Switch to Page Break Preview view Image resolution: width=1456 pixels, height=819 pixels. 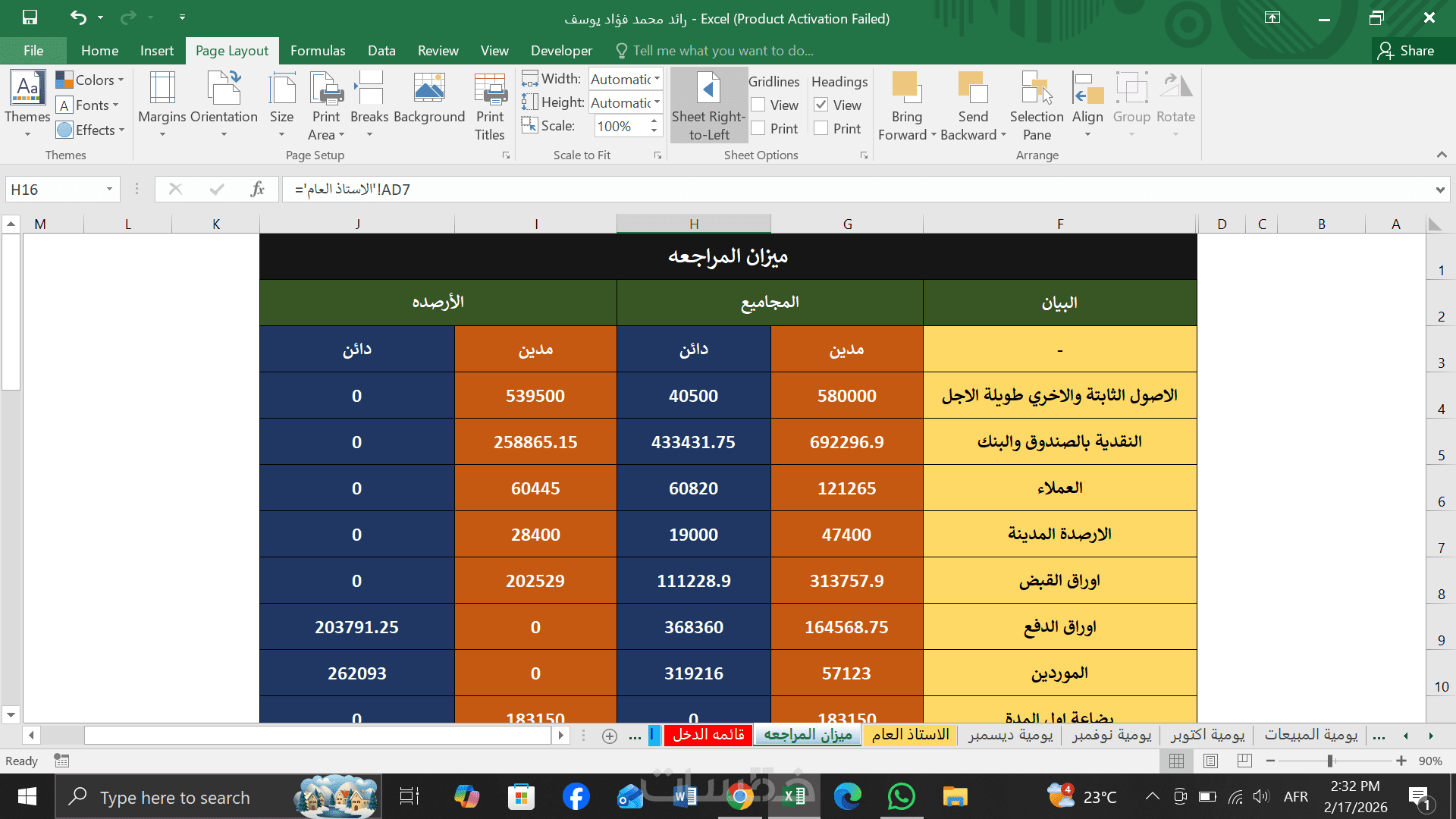(x=1244, y=761)
